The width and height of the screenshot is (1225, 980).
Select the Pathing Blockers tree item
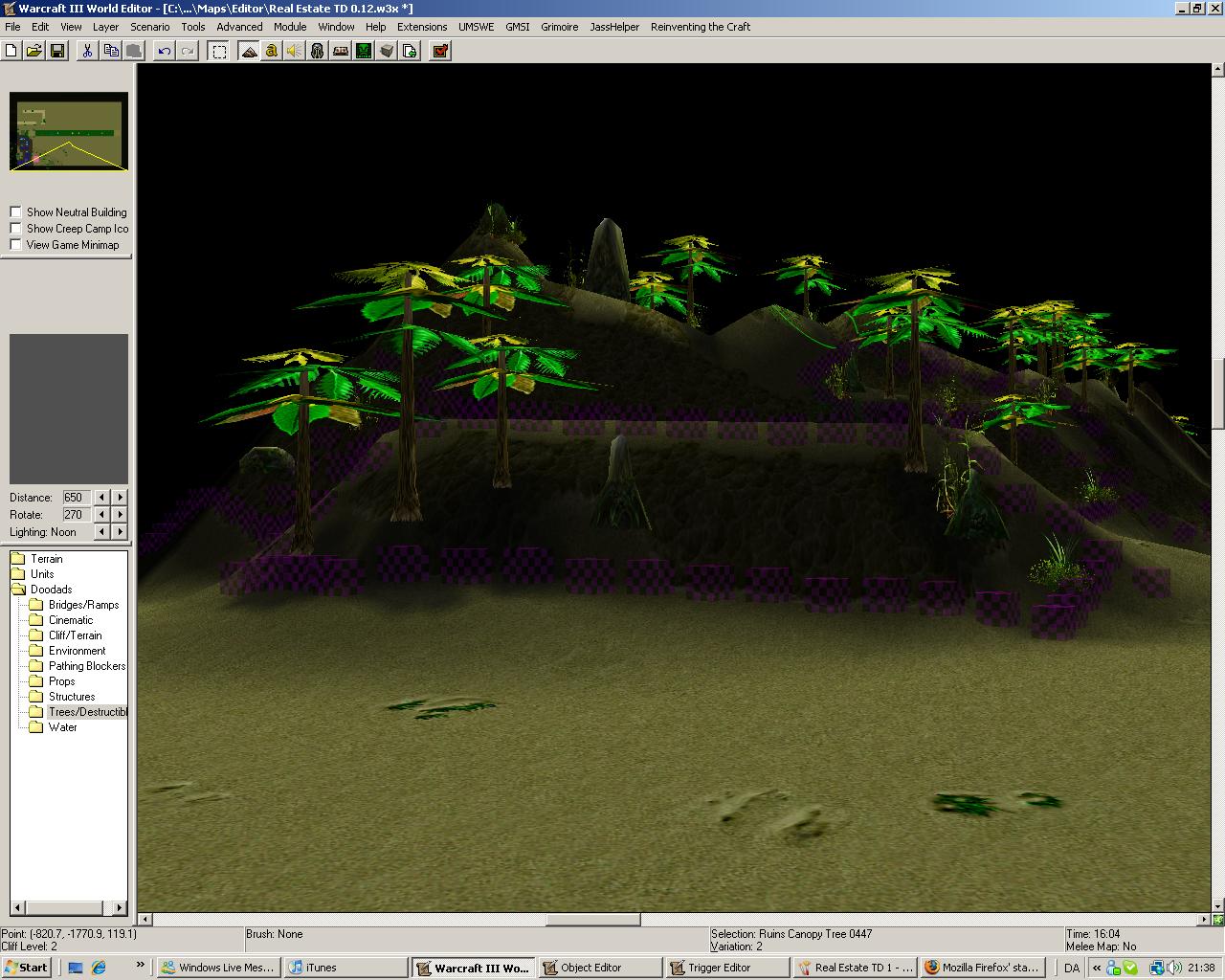[87, 666]
